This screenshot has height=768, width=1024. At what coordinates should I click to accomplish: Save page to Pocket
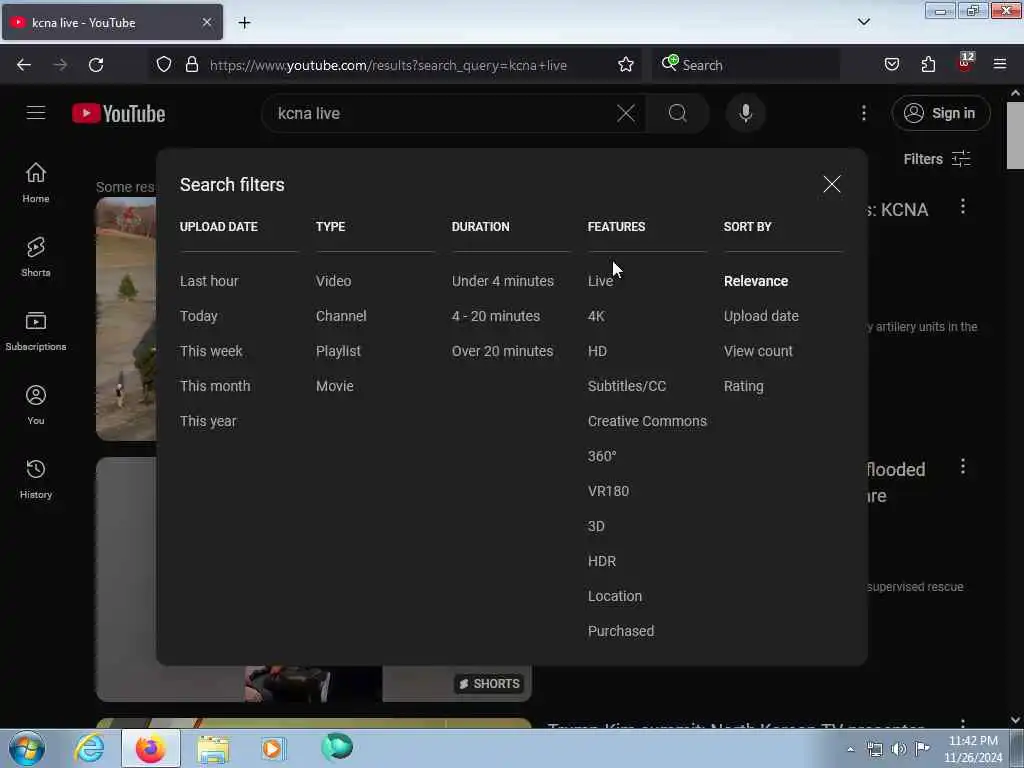pos(891,64)
